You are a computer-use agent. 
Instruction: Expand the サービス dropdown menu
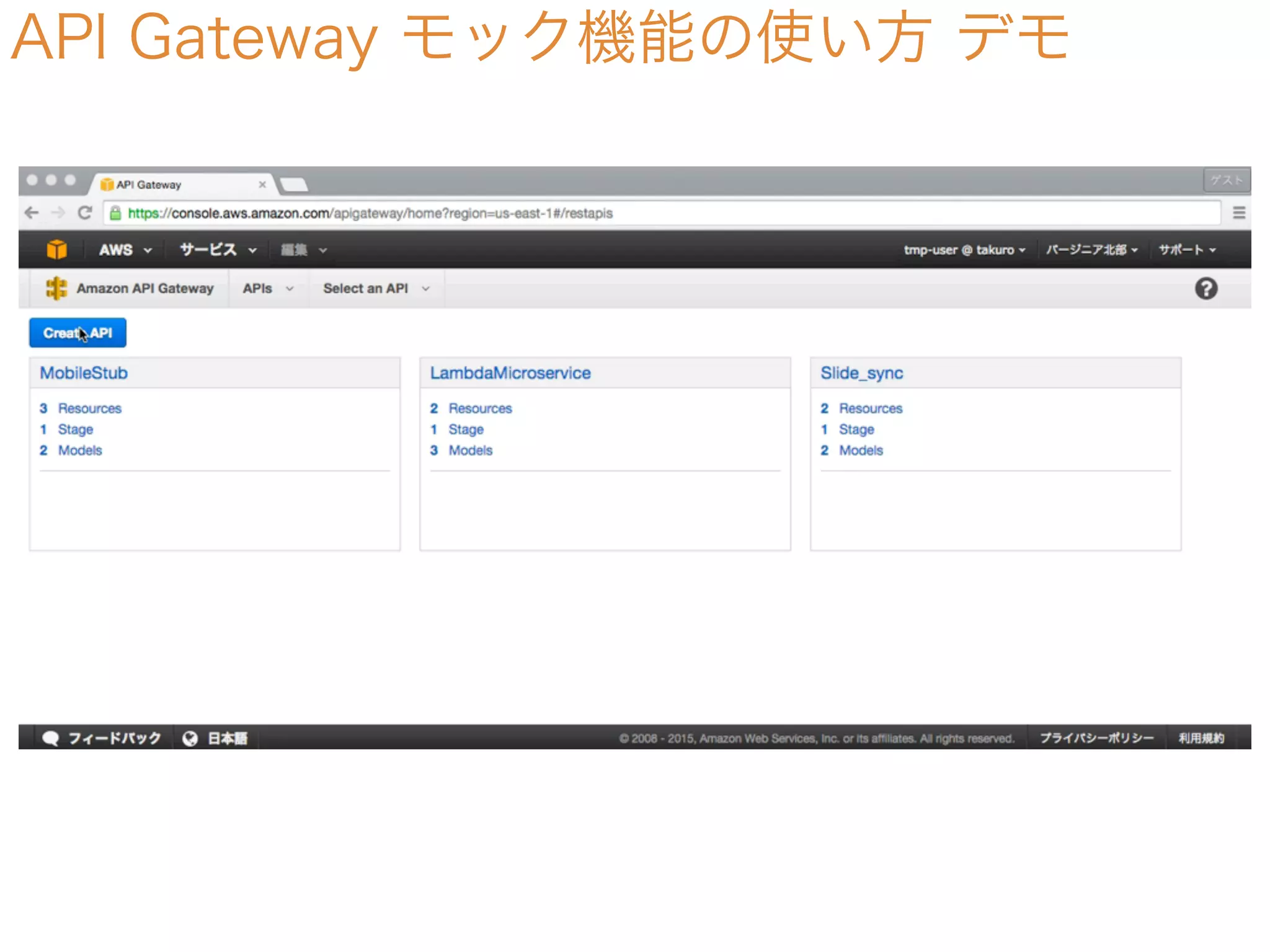coord(218,250)
